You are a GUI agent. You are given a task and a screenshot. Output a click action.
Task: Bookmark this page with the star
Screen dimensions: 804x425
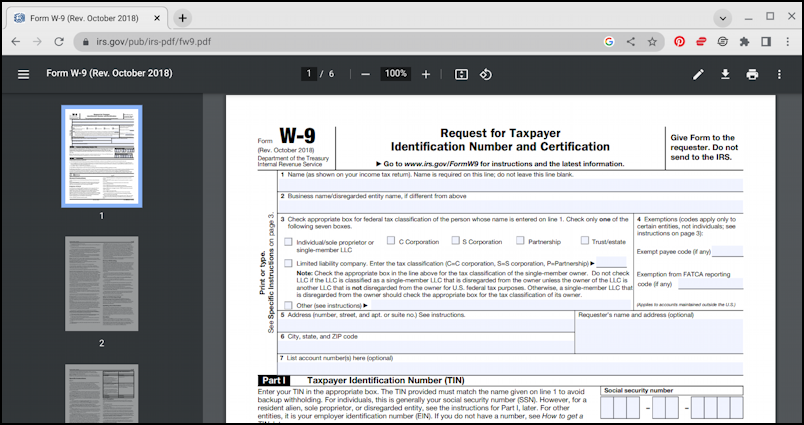pos(652,42)
